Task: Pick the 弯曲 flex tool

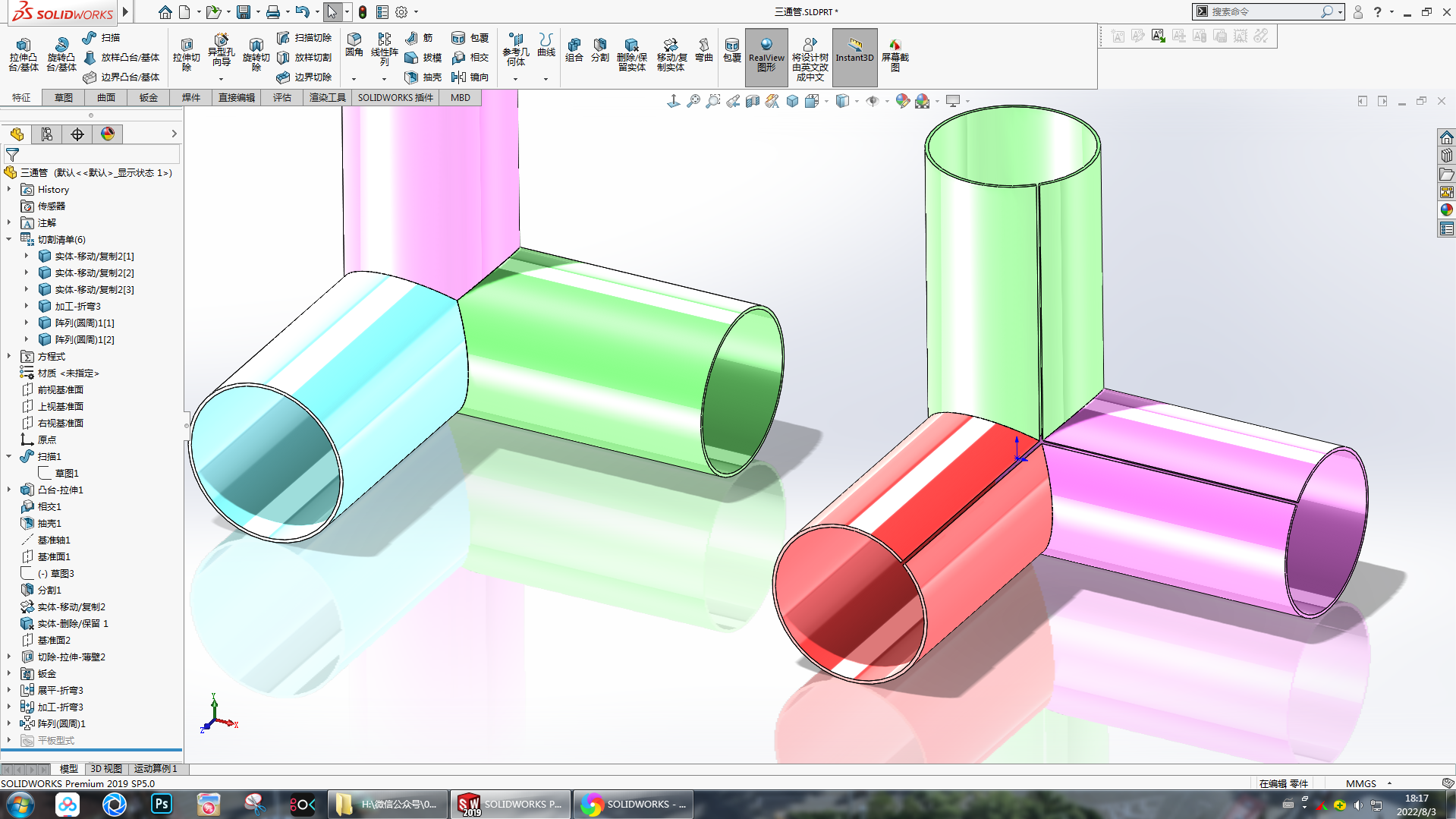Action: click(x=704, y=50)
